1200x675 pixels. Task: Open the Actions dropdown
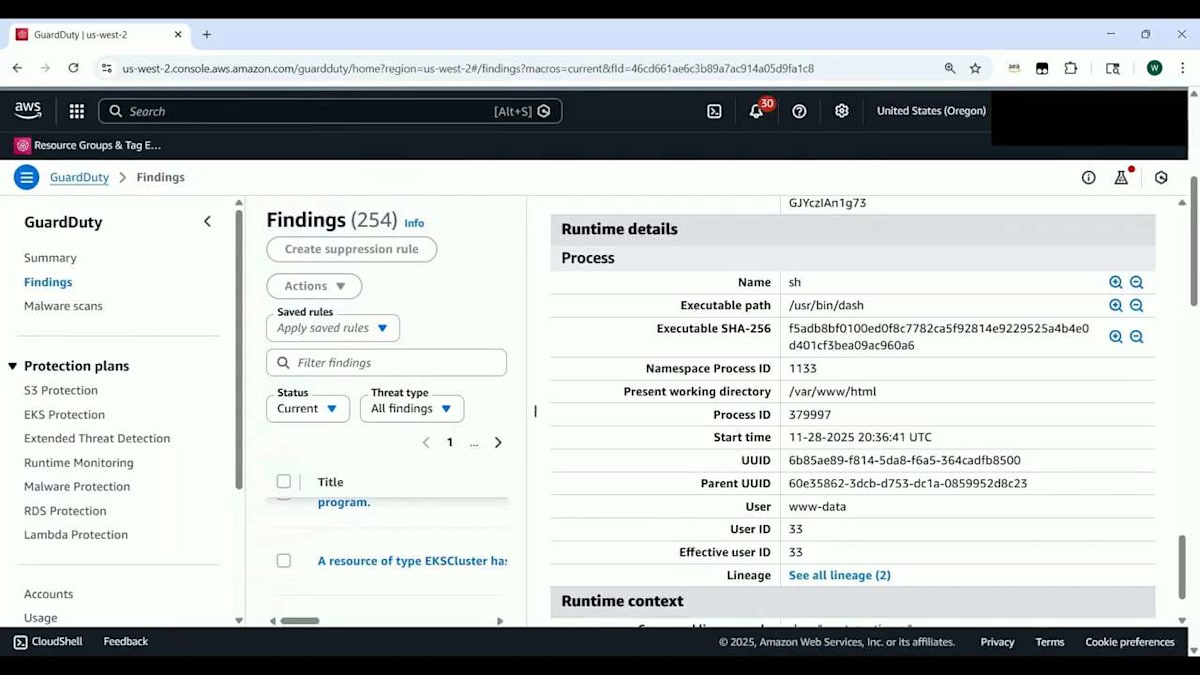click(x=314, y=286)
